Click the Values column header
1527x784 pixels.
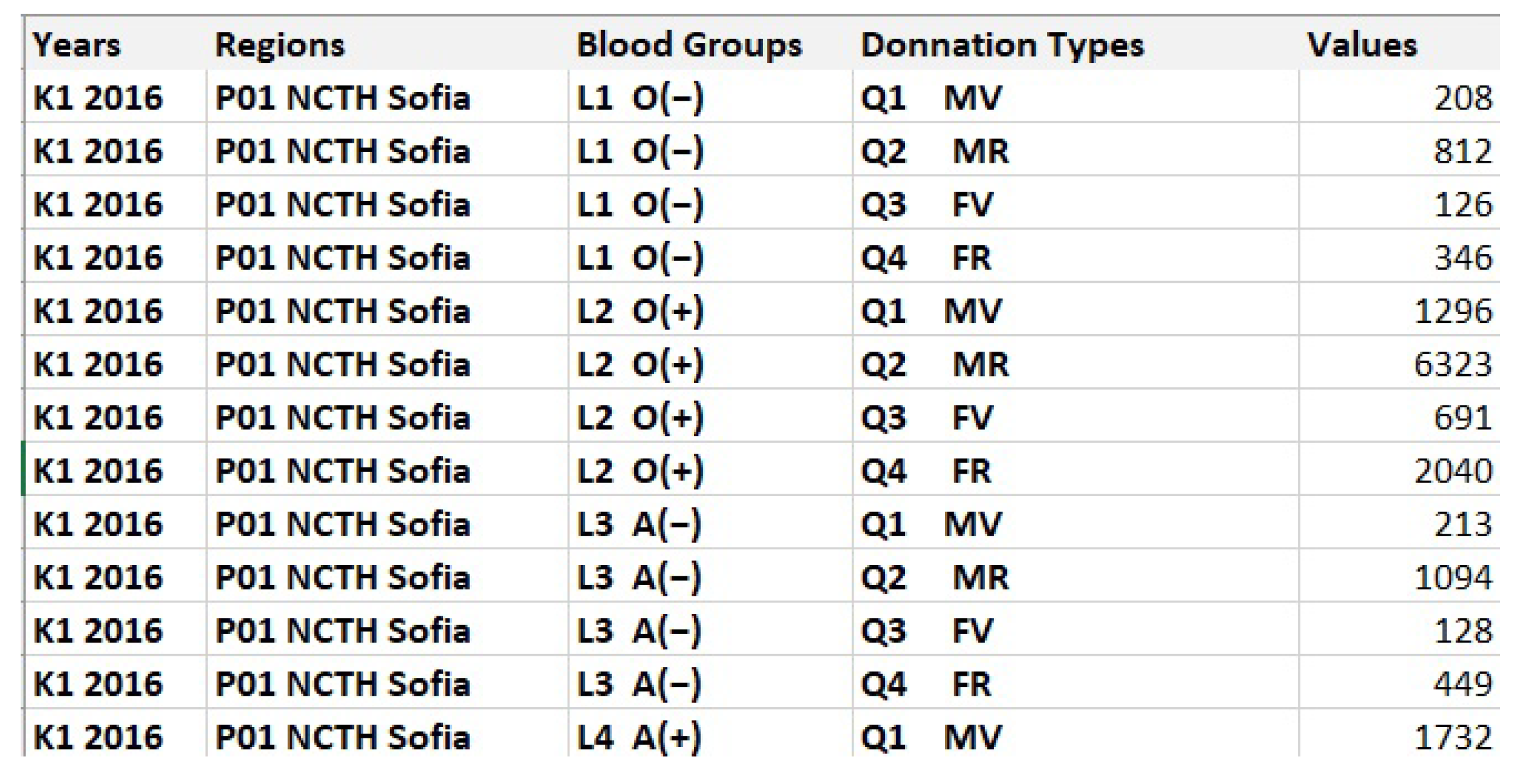(1362, 45)
